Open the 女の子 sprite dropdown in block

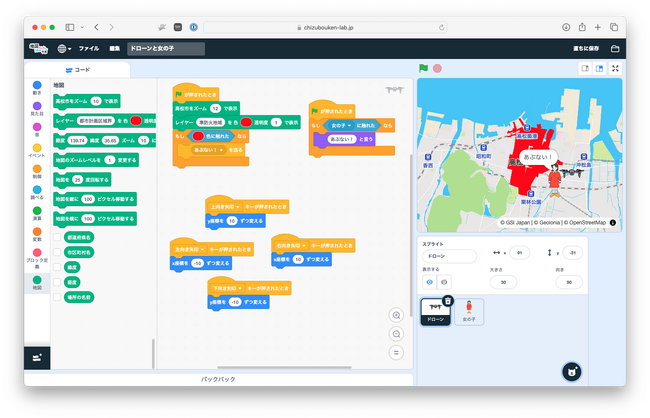341,125
